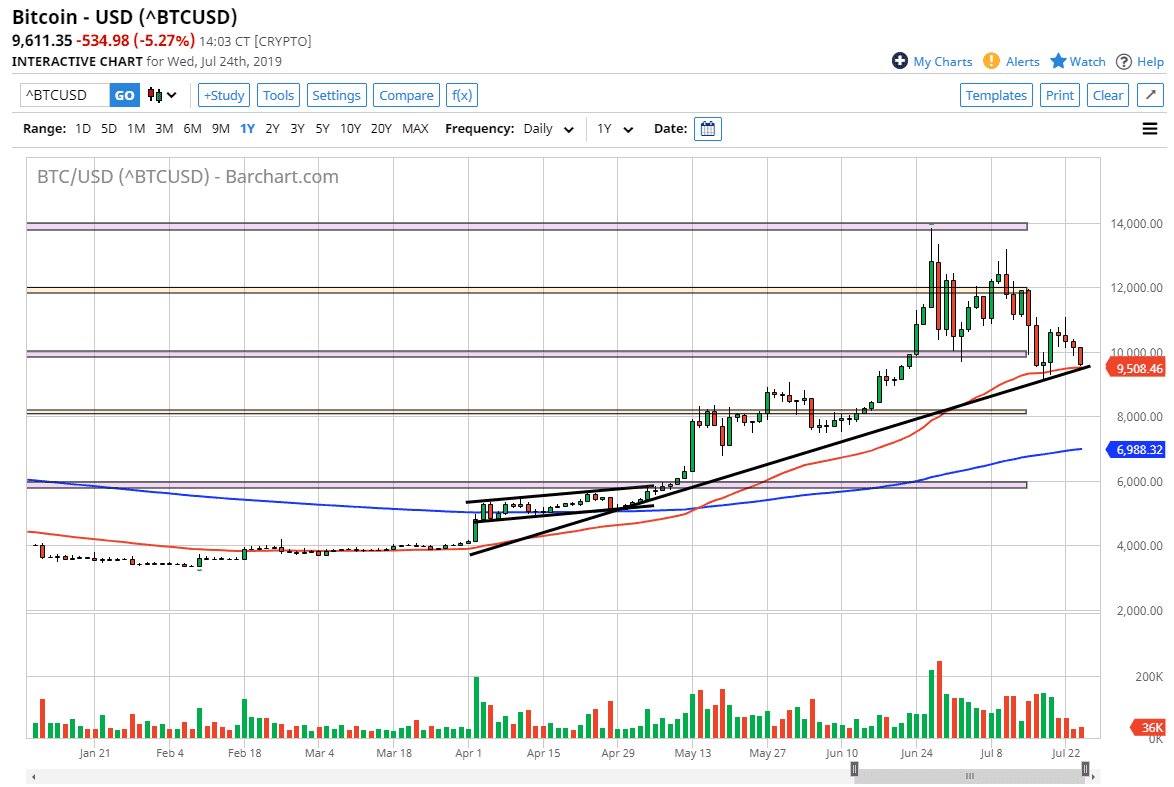This screenshot has width=1174, height=787.
Task: Open the 1Y period dropdown
Action: [x=614, y=129]
